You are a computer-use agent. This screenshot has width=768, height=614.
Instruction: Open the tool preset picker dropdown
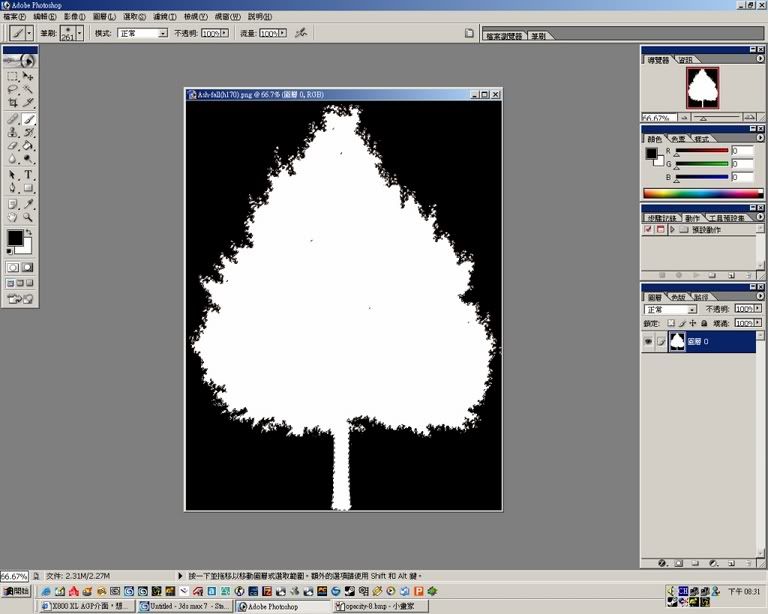[x=29, y=33]
